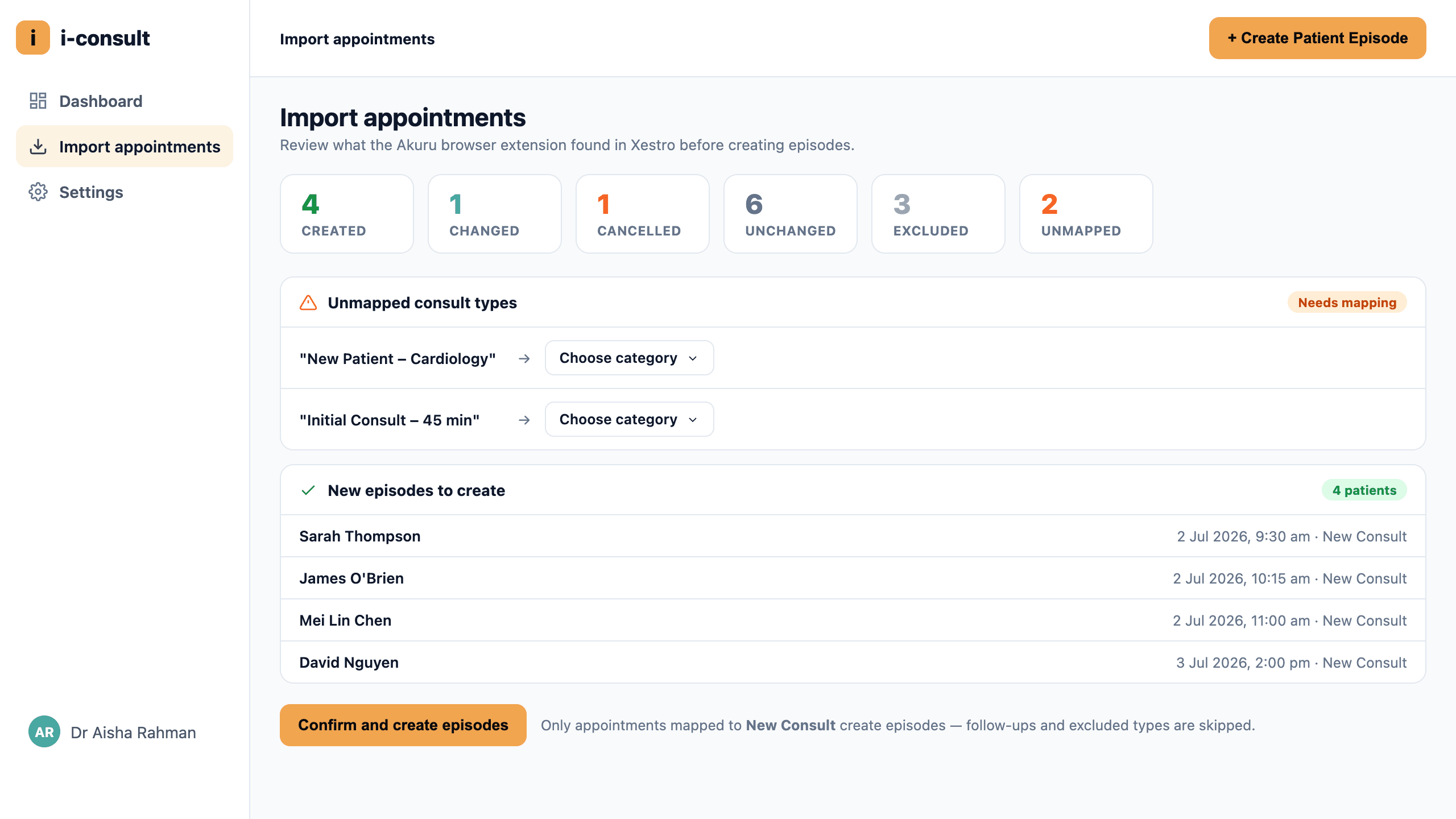Click the 4 patients badge
Viewport: 1456px width, 819px height.
(x=1364, y=490)
